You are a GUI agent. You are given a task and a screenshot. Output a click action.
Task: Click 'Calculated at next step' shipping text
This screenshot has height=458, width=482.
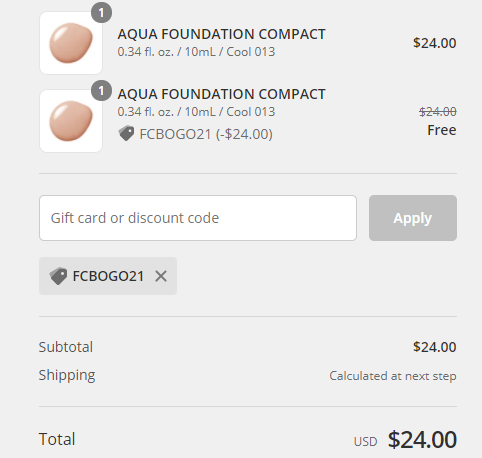[393, 376]
